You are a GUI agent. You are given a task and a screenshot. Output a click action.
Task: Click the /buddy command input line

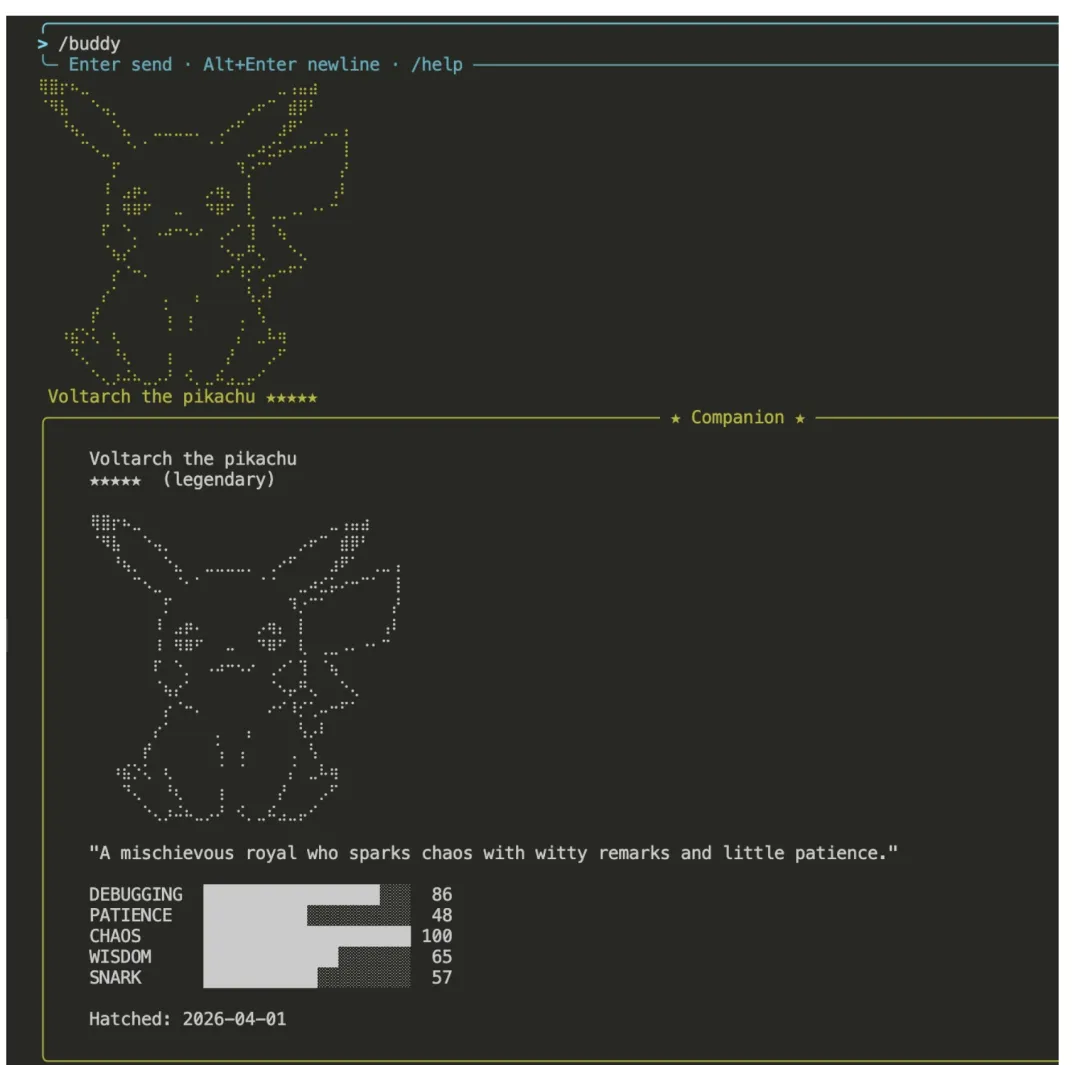(90, 44)
